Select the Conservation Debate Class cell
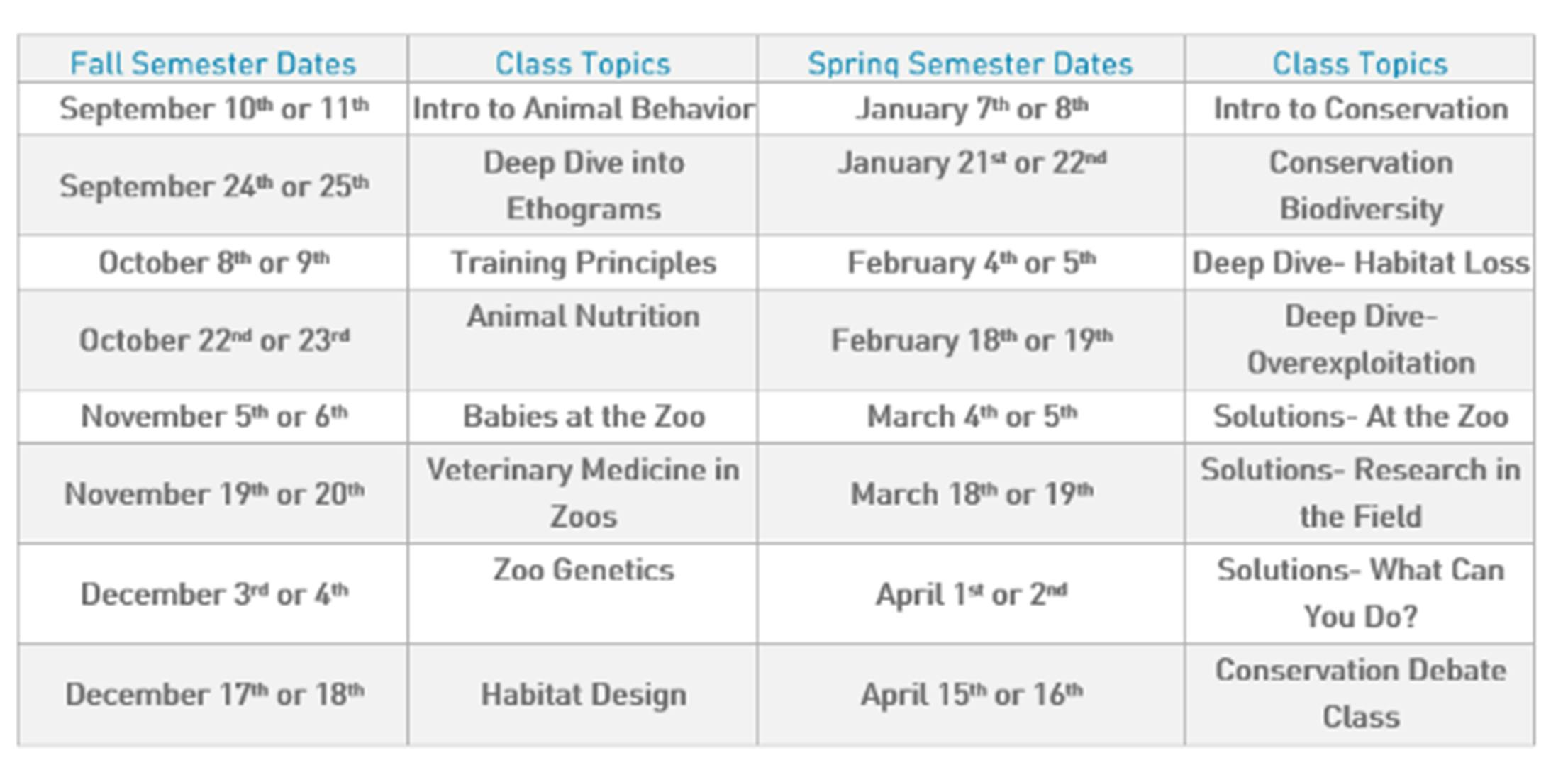This screenshot has width=1568, height=770. click(1360, 693)
